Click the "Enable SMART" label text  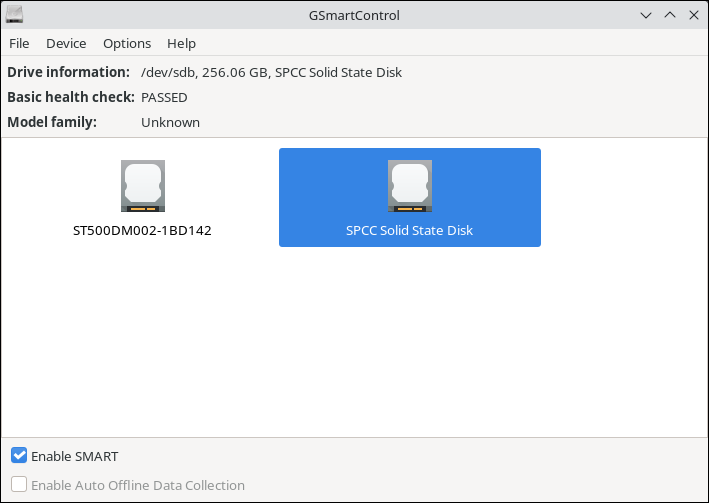[74, 456]
